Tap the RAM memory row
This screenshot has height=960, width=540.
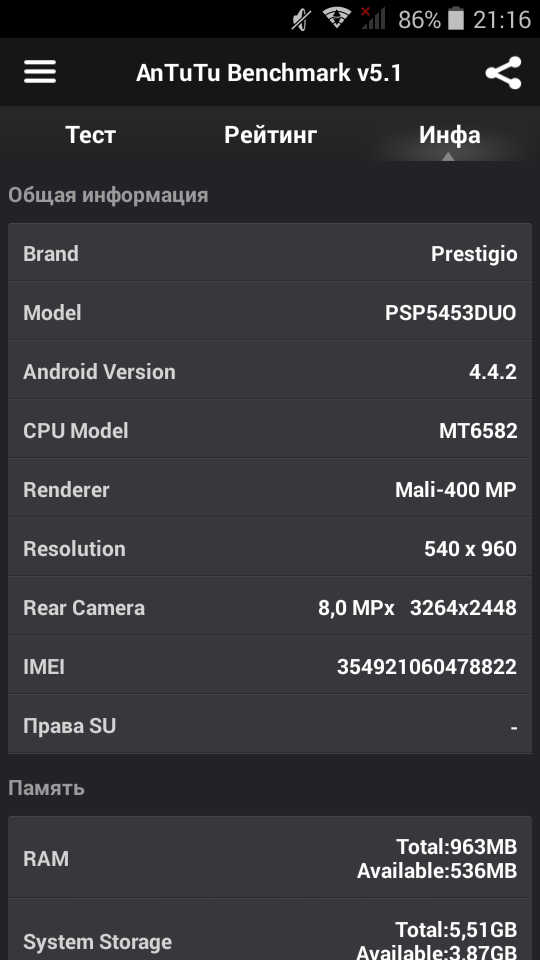click(x=270, y=858)
